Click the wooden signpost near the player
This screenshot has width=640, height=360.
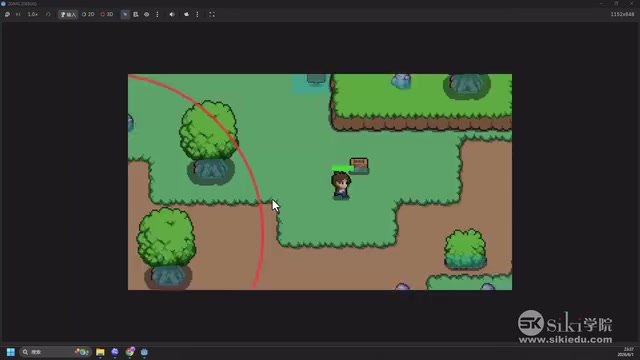pyautogui.click(x=359, y=166)
